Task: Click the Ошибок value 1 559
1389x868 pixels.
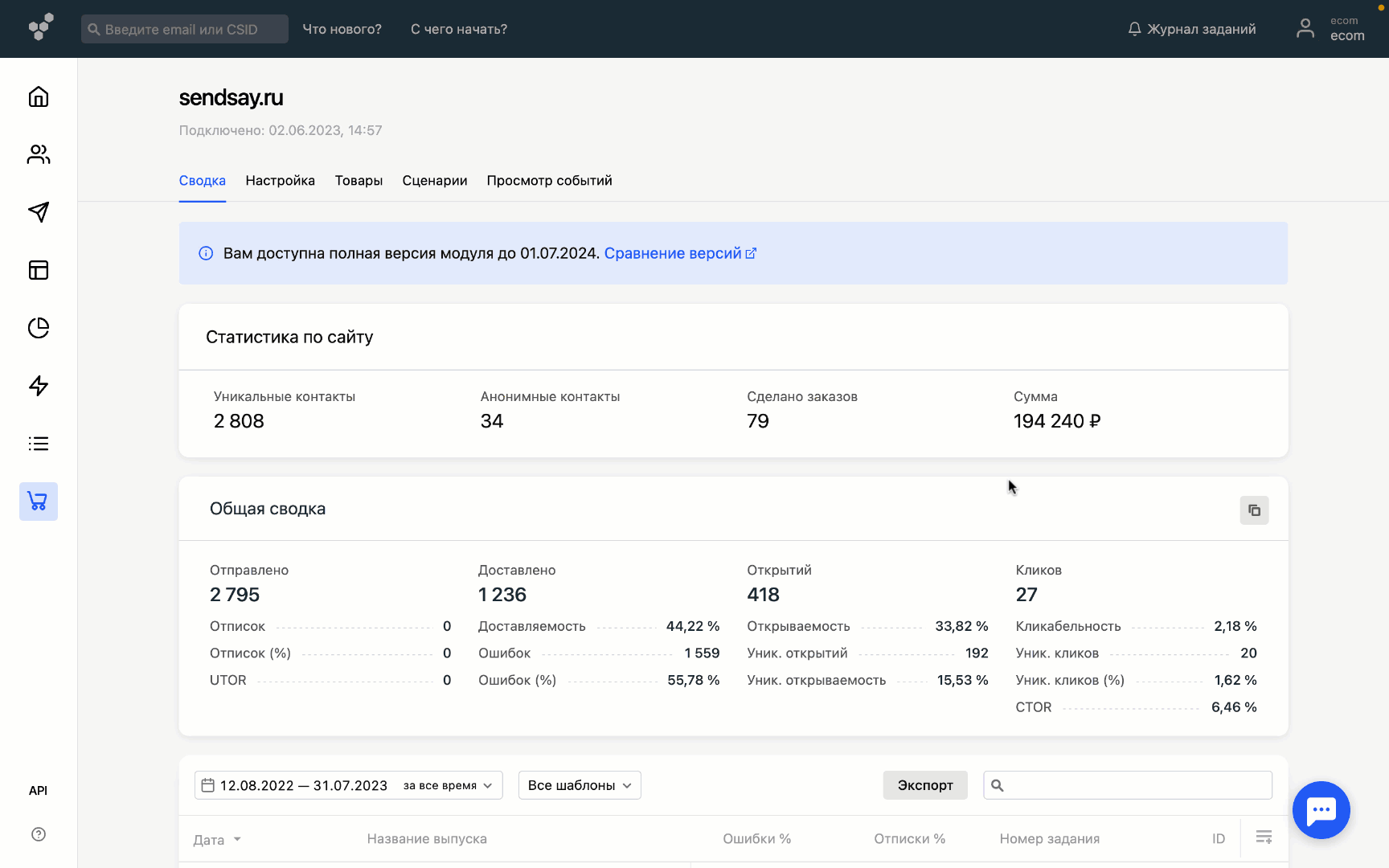Action: pos(702,653)
